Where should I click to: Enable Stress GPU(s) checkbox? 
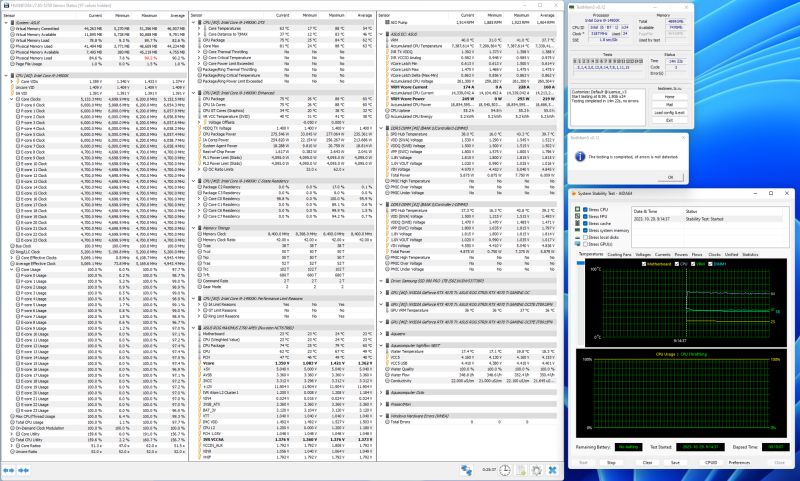click(x=585, y=244)
